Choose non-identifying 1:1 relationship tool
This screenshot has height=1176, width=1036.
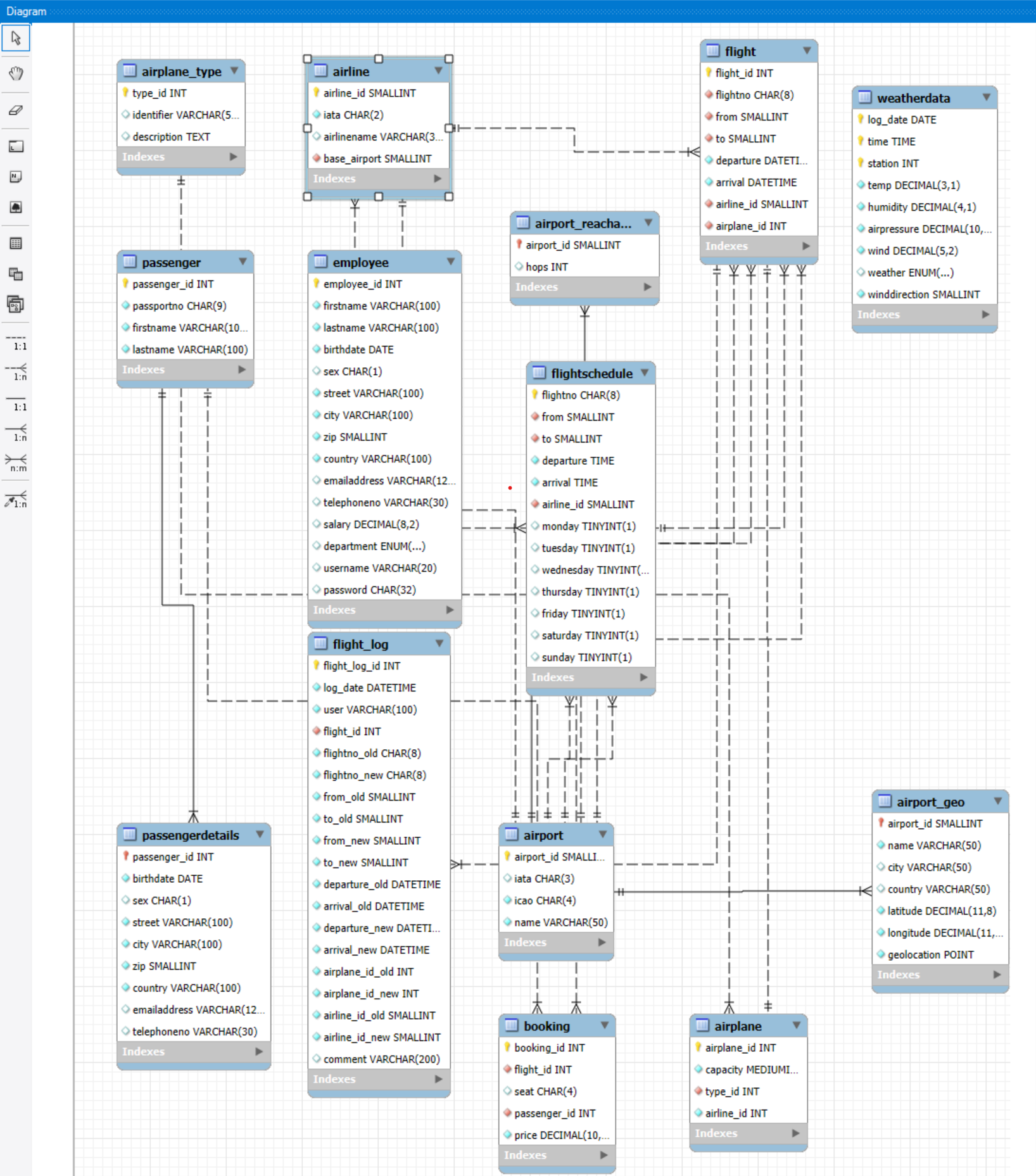(16, 343)
